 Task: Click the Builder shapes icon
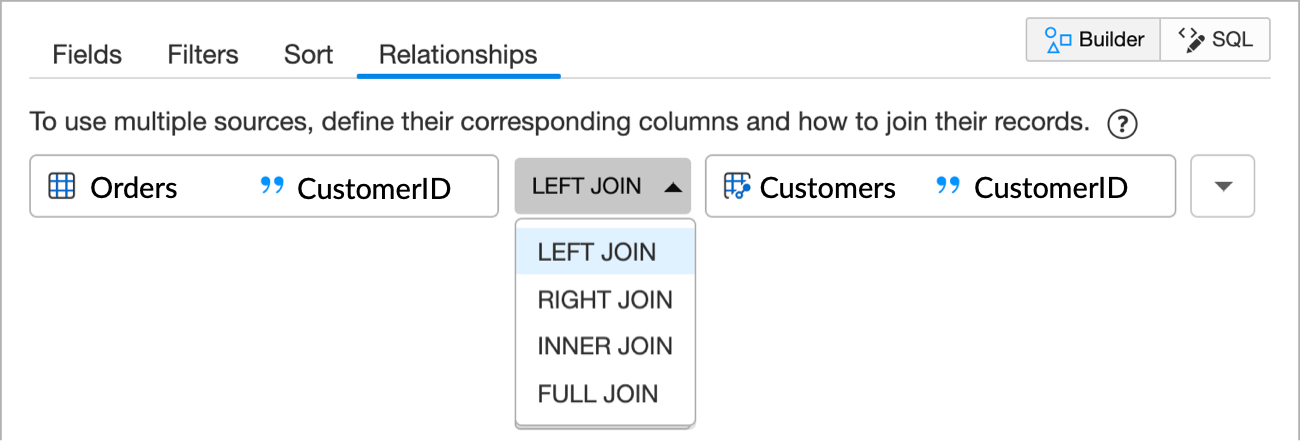tap(1056, 40)
